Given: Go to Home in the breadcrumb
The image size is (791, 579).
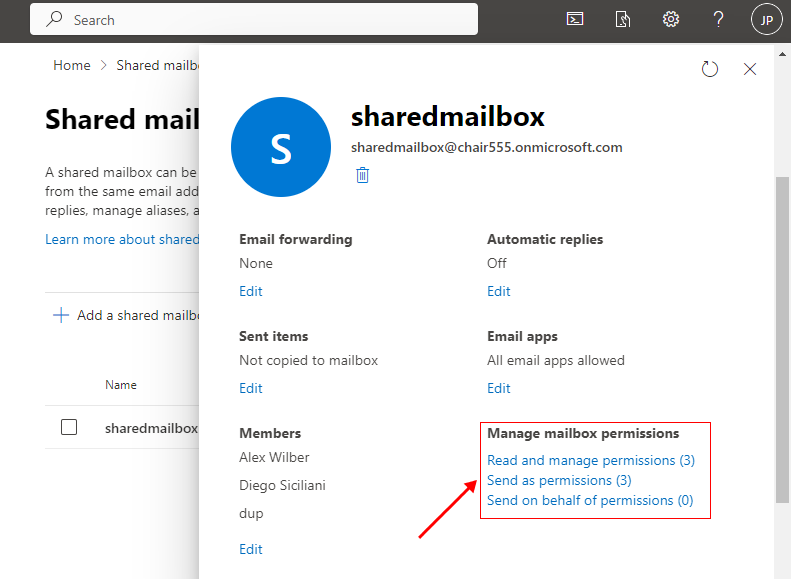Looking at the screenshot, I should pyautogui.click(x=72, y=65).
